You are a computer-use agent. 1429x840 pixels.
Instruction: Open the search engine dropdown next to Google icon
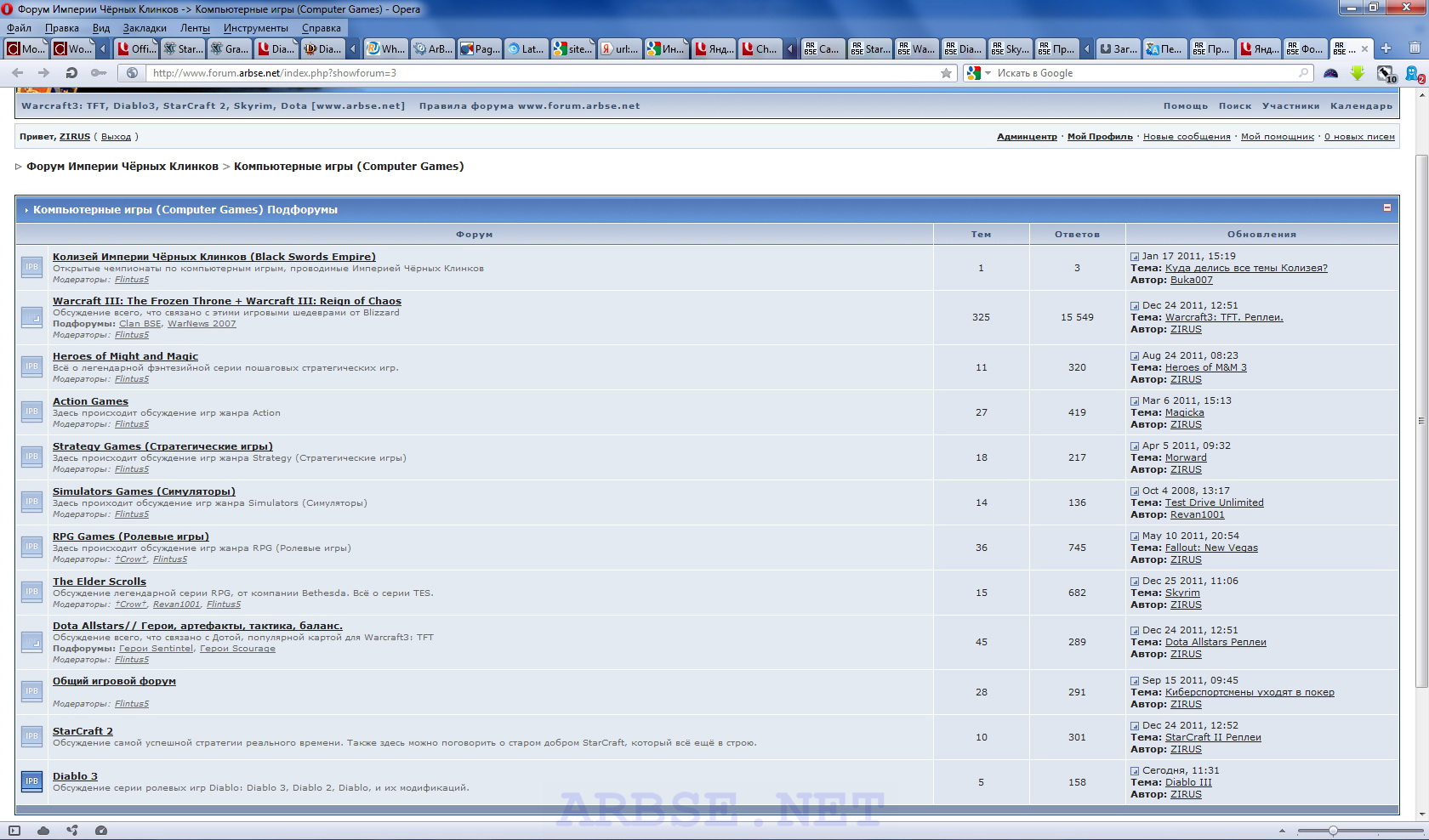(x=988, y=73)
